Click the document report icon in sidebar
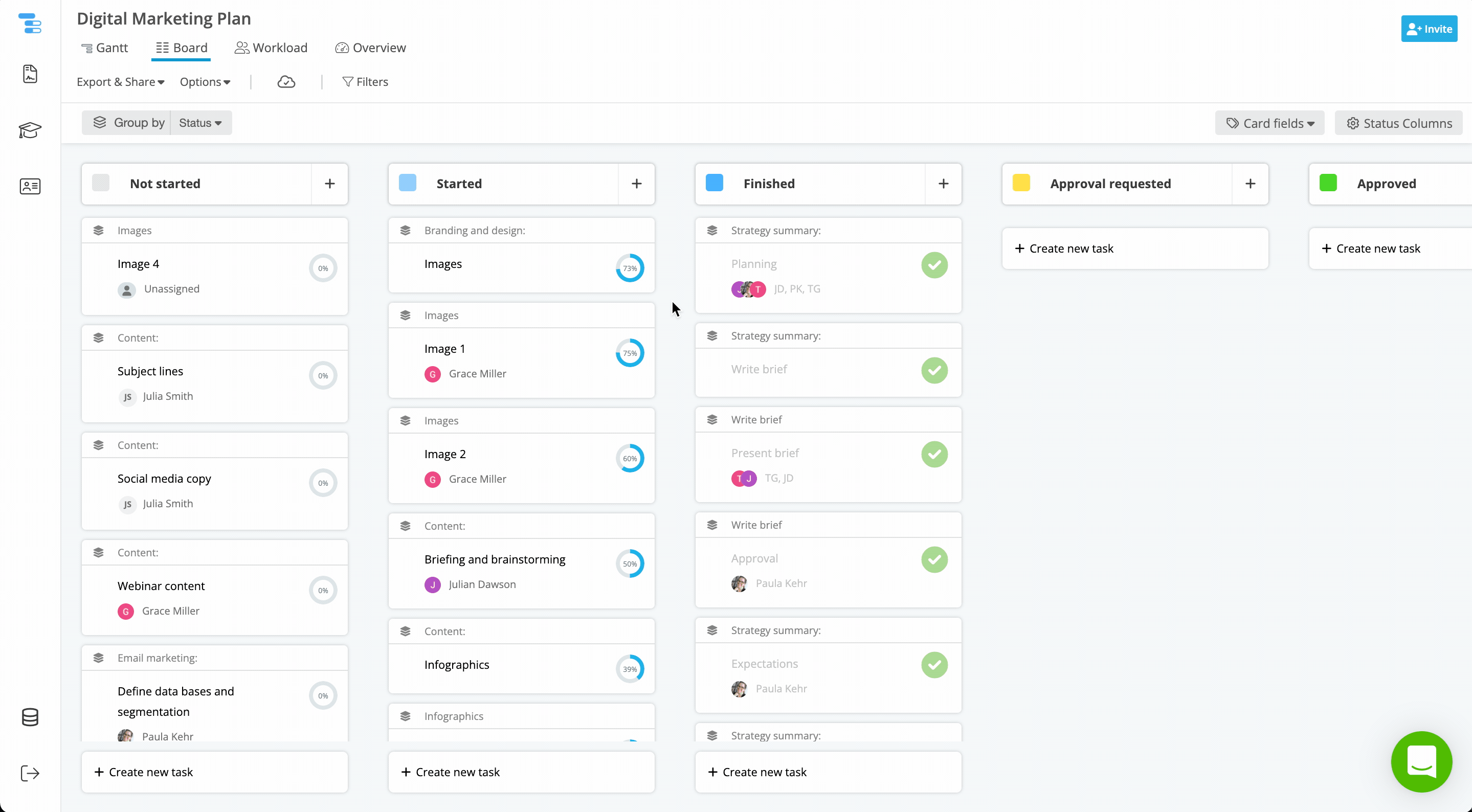 coord(30,74)
